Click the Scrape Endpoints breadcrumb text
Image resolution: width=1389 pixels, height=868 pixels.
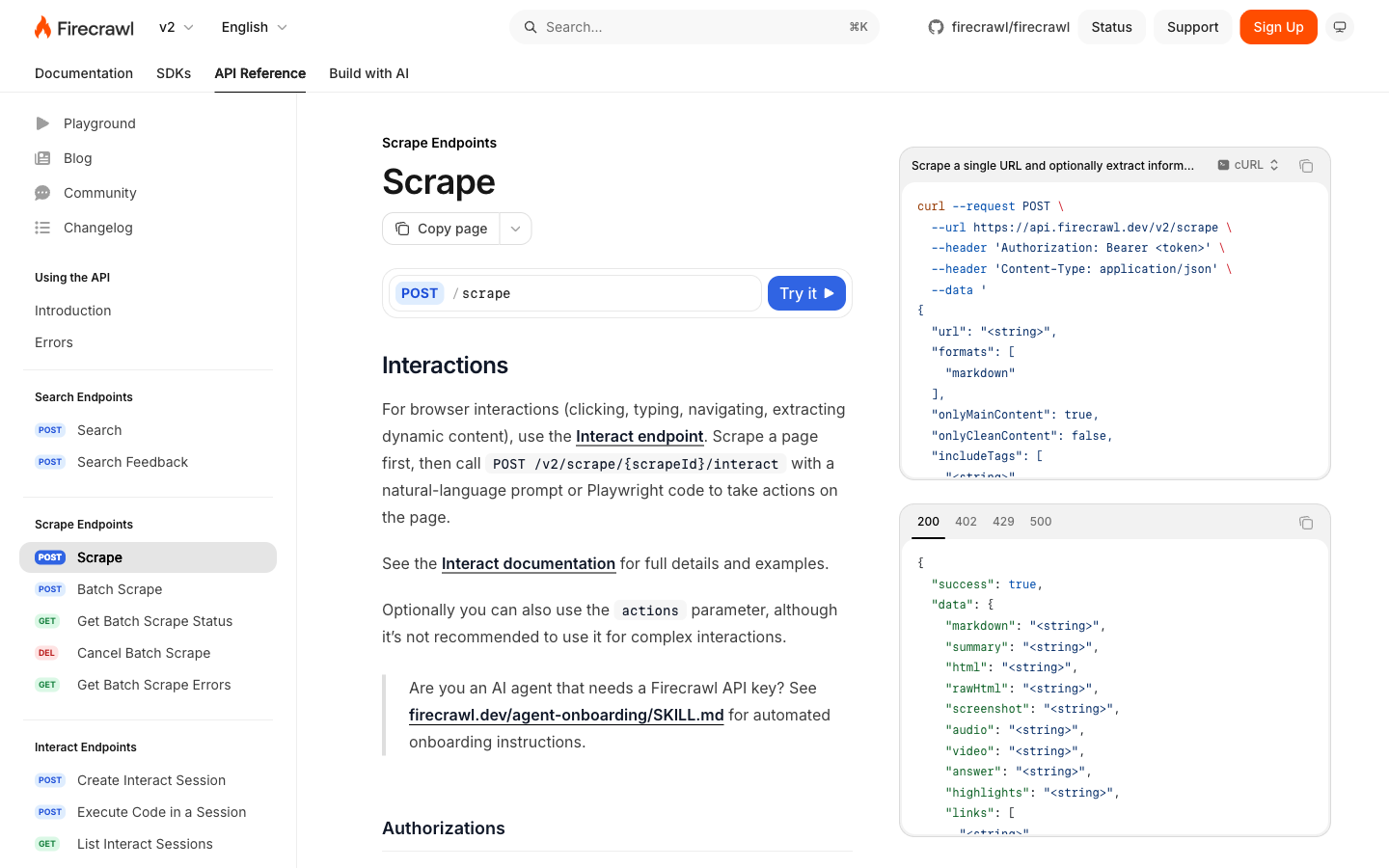coord(439,143)
